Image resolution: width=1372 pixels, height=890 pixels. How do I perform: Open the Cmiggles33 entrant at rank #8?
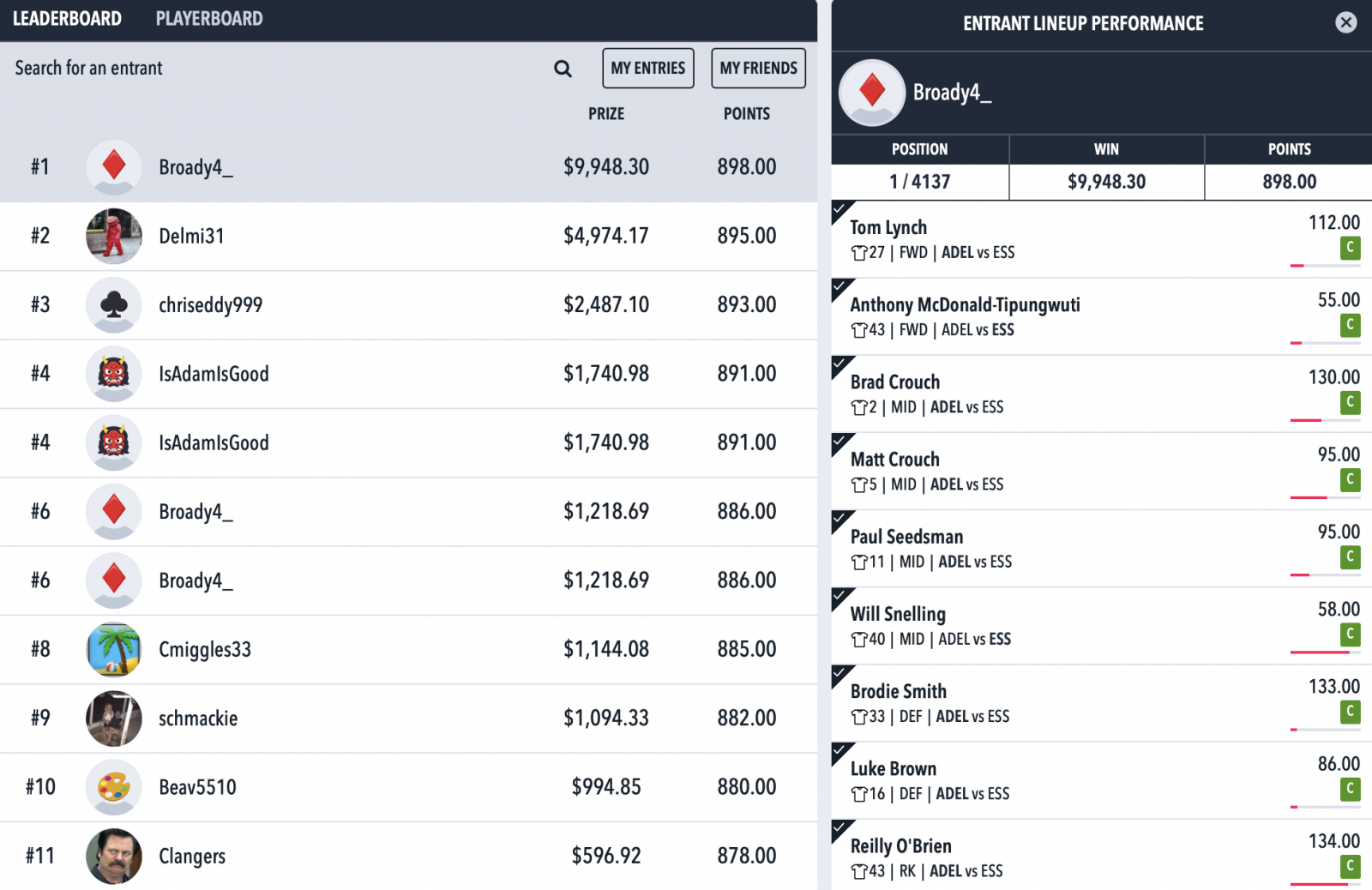[408, 650]
